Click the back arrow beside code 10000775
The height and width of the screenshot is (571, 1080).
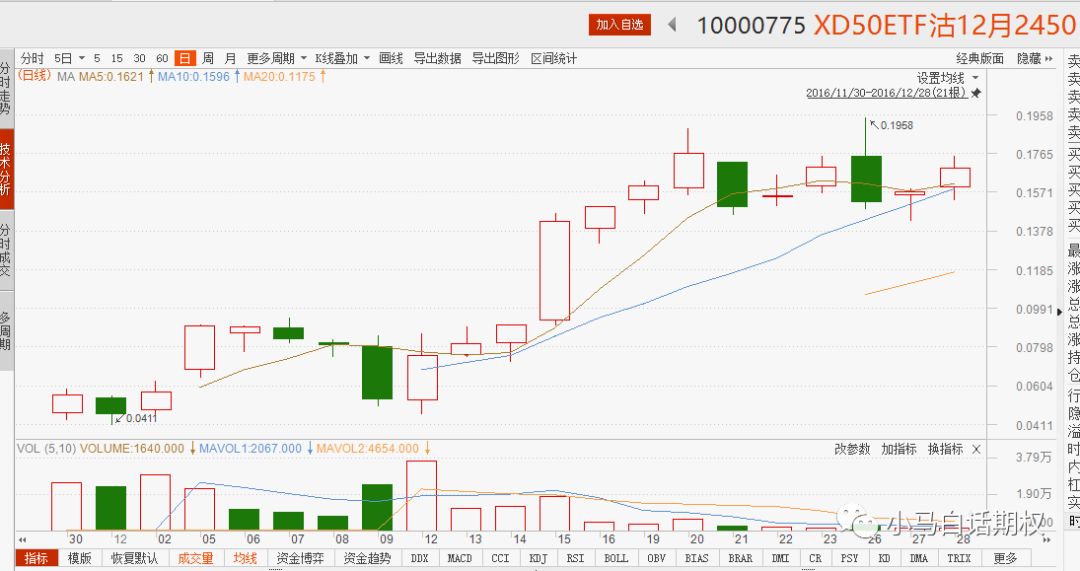coord(672,24)
